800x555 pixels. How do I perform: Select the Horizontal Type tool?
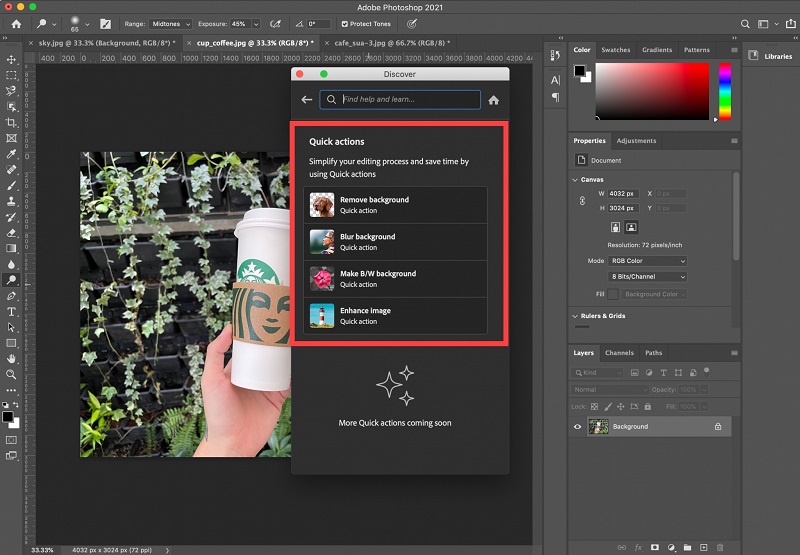pos(11,312)
